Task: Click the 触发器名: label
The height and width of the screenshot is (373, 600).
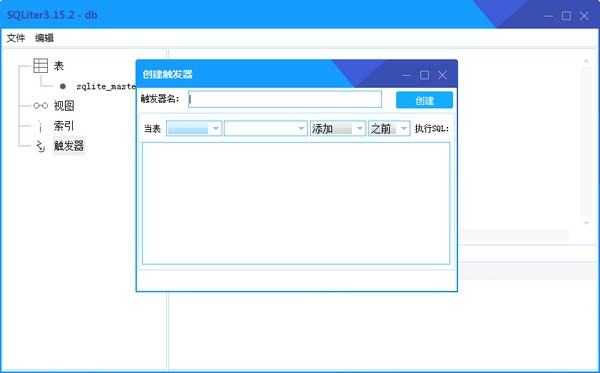Action: point(160,99)
